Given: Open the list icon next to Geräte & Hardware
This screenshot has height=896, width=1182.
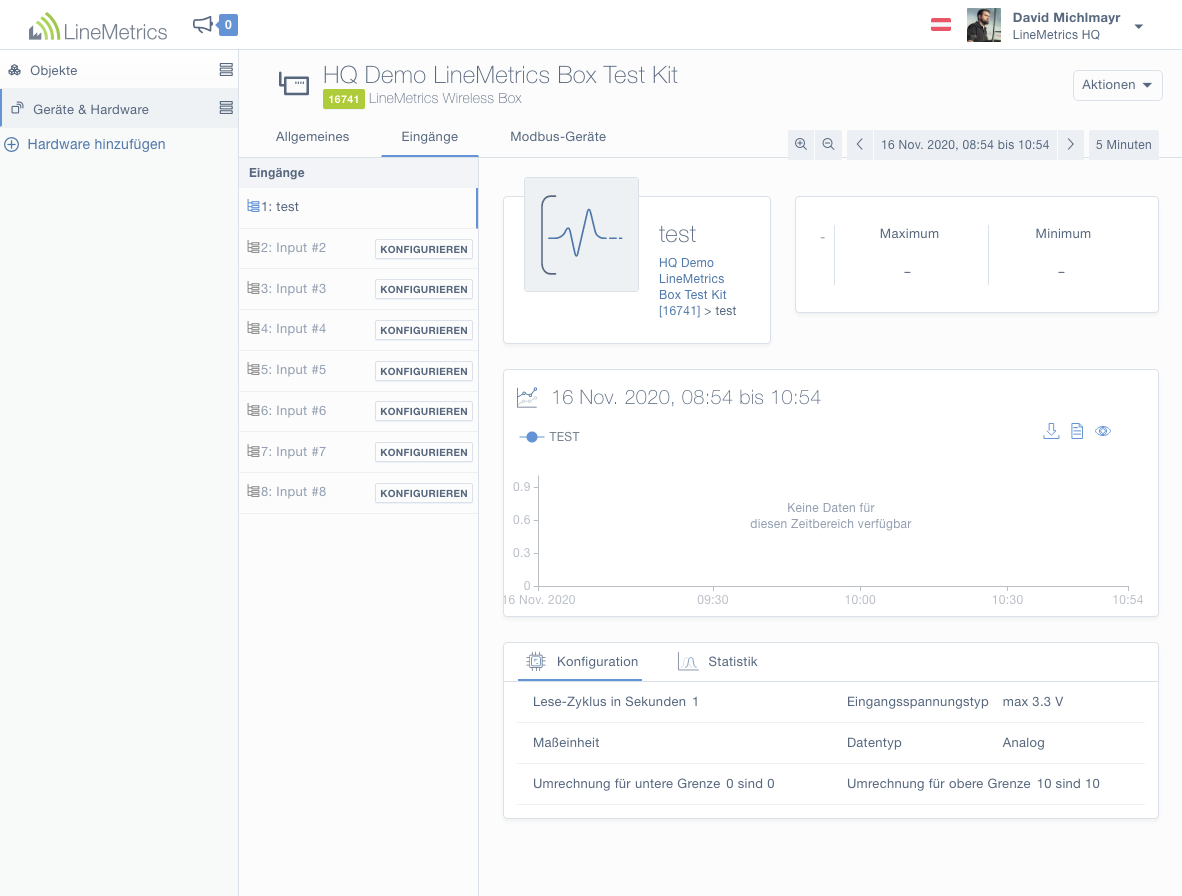Looking at the screenshot, I should [x=226, y=108].
